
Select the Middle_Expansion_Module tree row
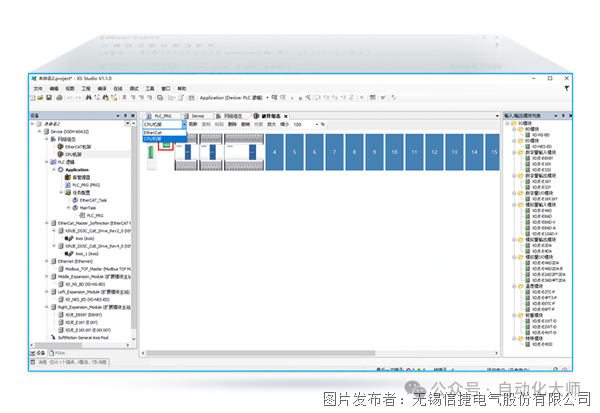click(x=91, y=276)
